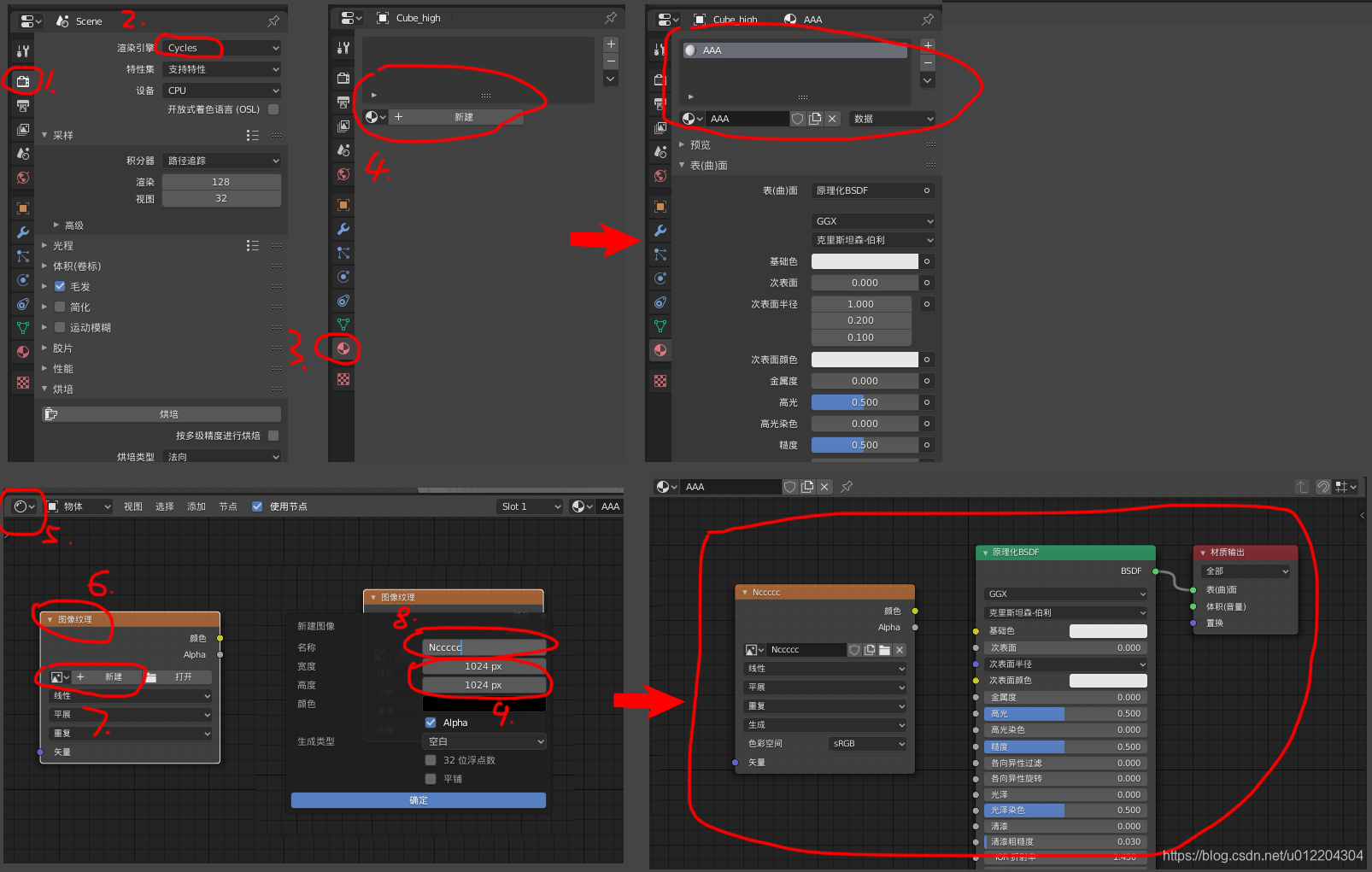Browse material icon in middle Cube_high panel

pyautogui.click(x=376, y=117)
